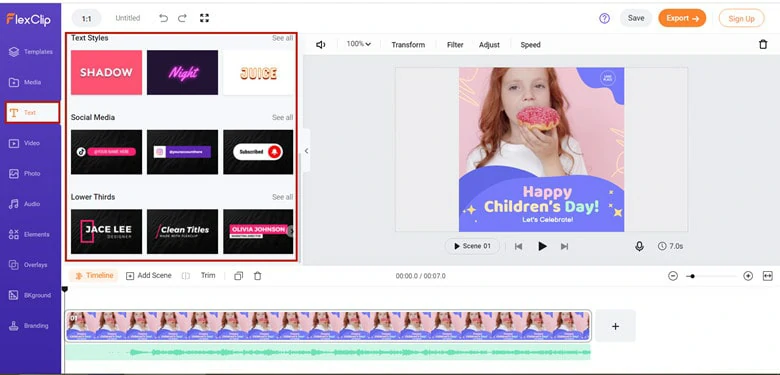Click the Scene 01 play button
The image size is (780, 375).
tap(472, 246)
